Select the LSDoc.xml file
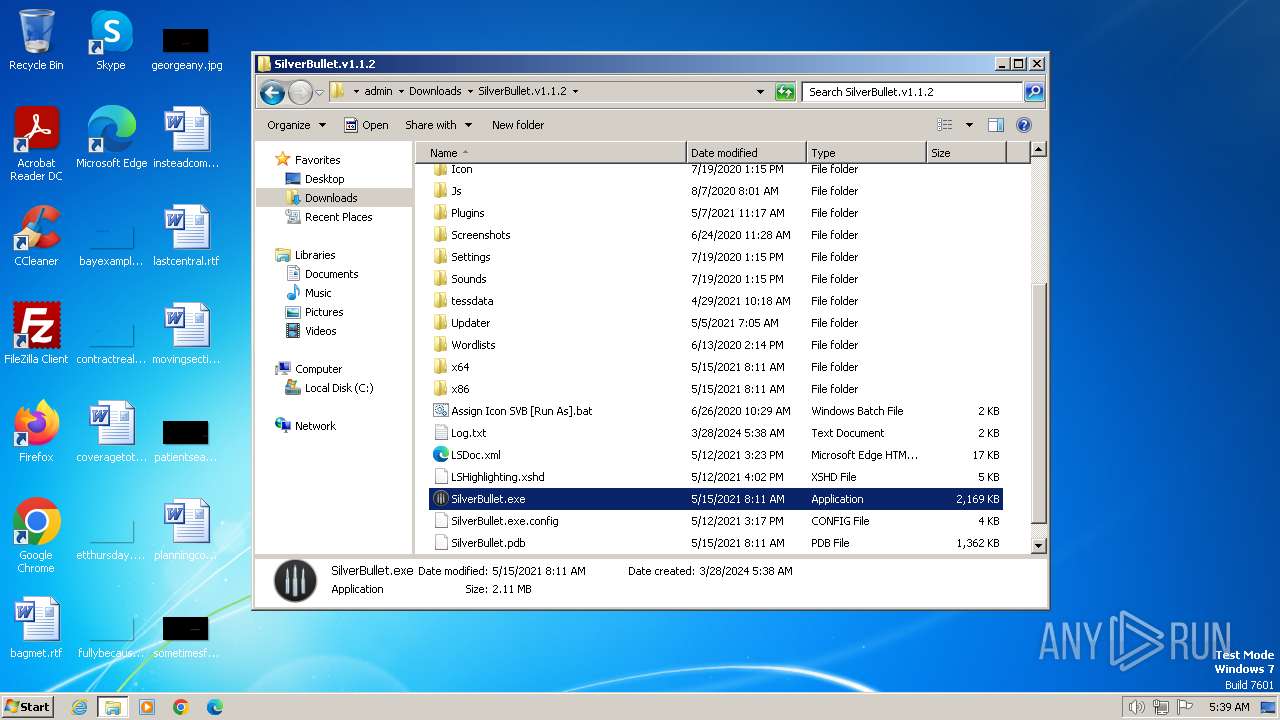The width and height of the screenshot is (1280, 720). click(716, 455)
